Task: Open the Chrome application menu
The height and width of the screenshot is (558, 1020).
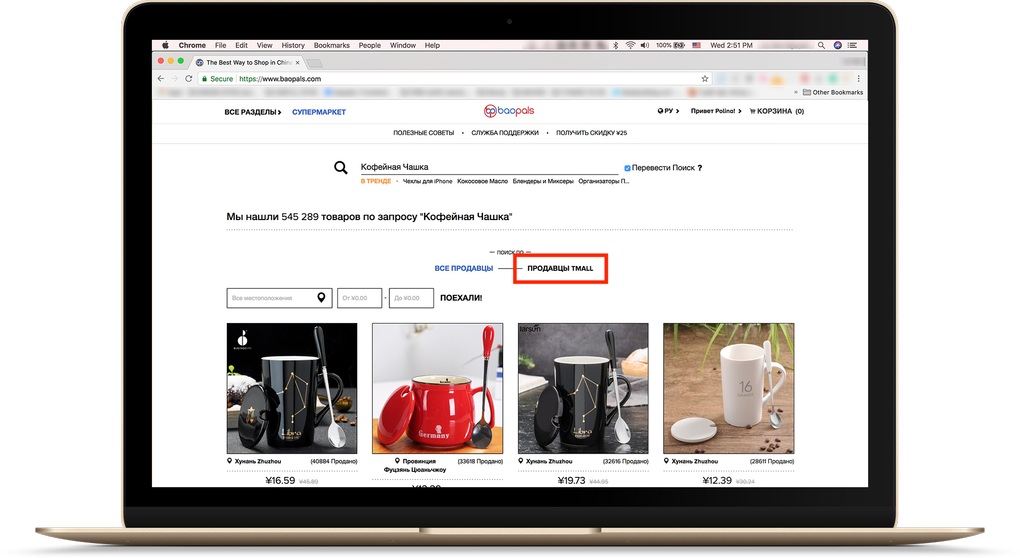Action: point(192,46)
